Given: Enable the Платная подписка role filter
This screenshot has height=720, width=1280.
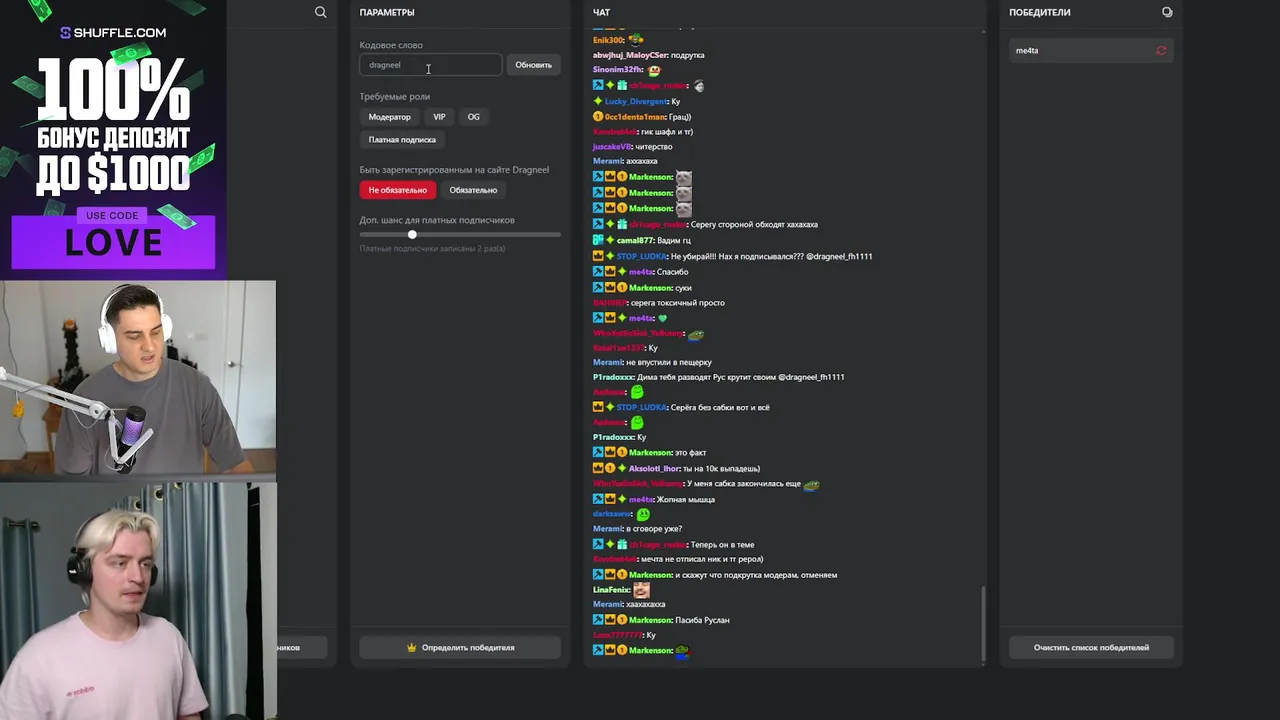Looking at the screenshot, I should [402, 140].
